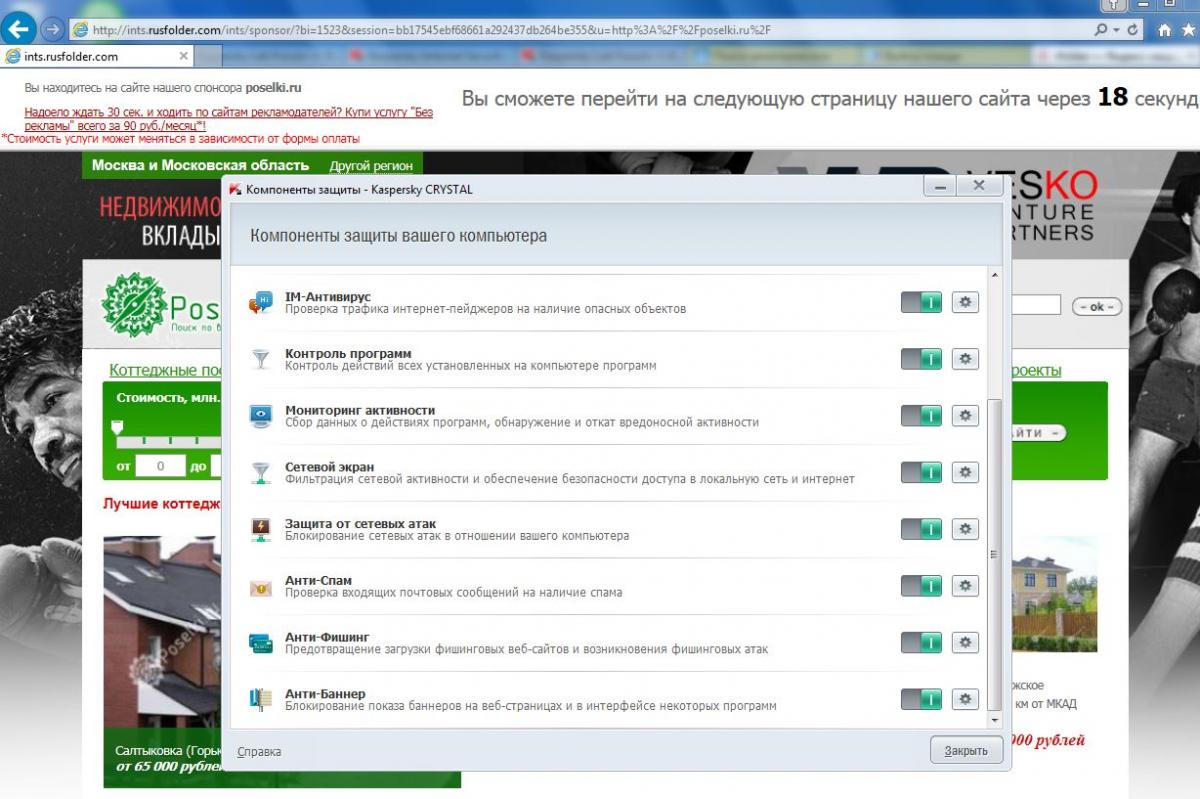
Task: Toggle the Анти-Спам switch
Action: point(921,585)
